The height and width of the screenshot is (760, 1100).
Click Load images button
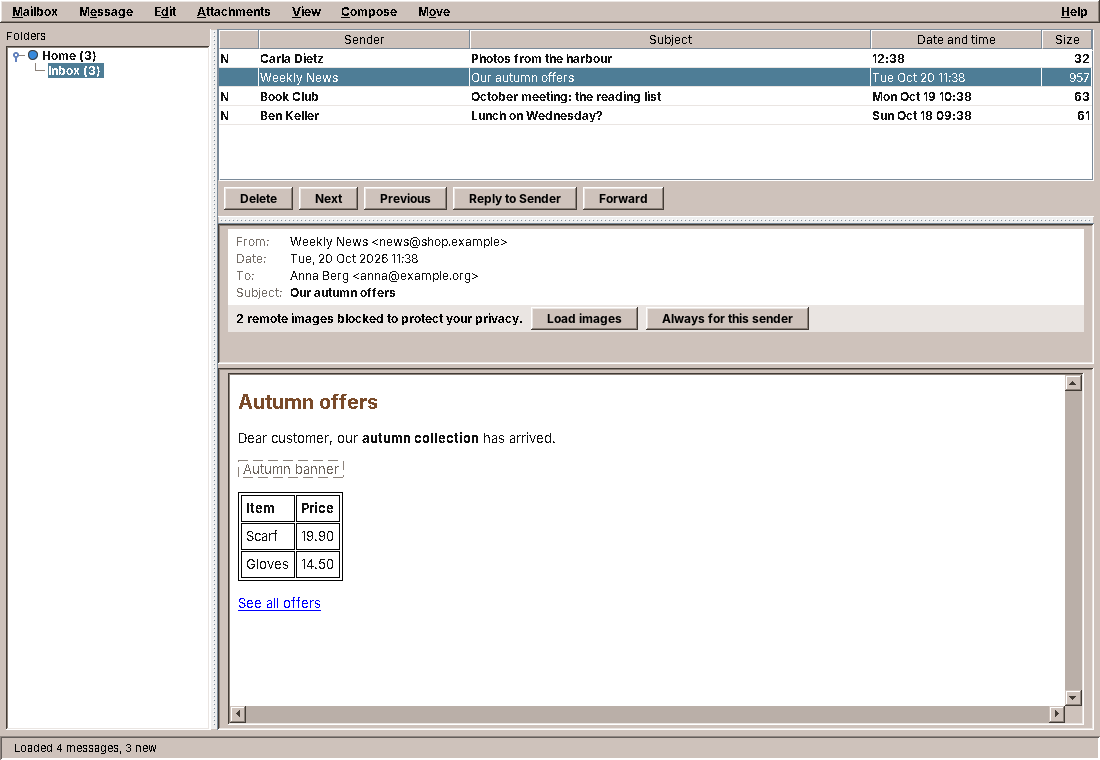[584, 319]
